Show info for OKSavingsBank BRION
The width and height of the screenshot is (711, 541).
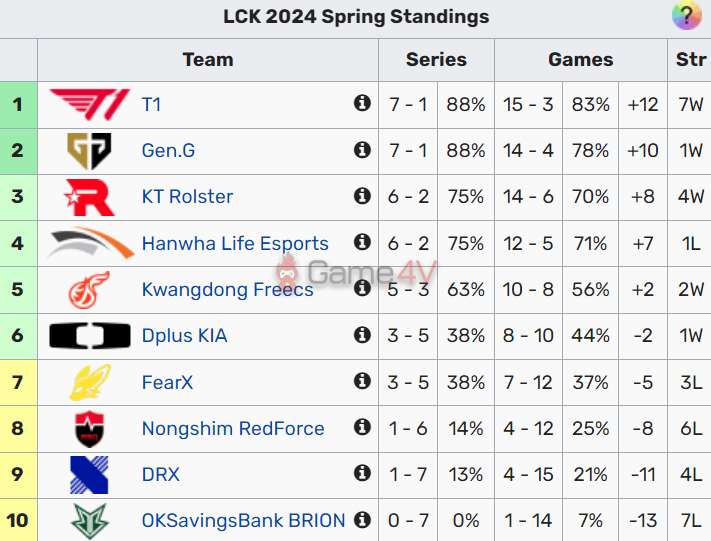tap(362, 520)
